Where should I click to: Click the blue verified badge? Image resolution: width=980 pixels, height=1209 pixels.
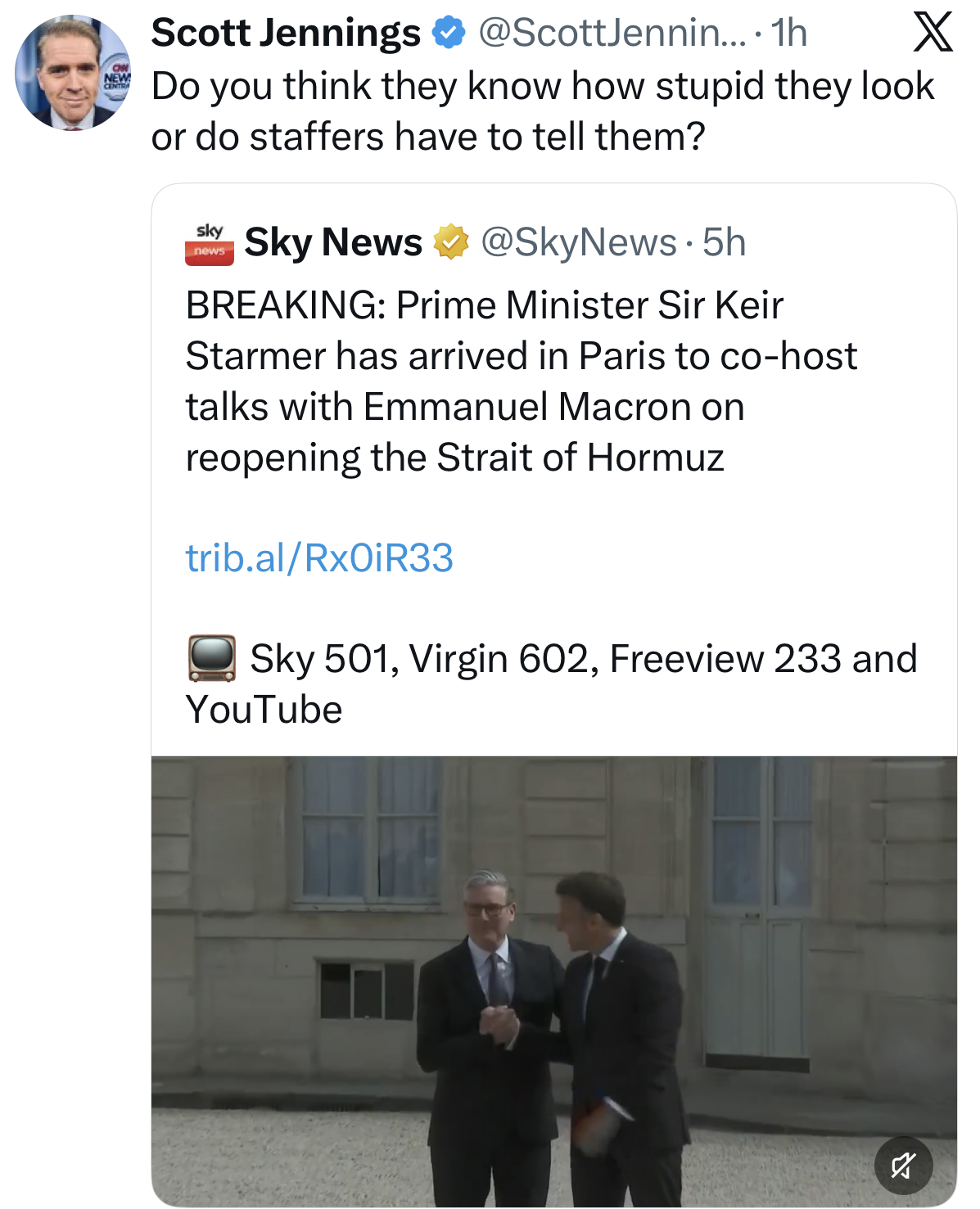[448, 34]
